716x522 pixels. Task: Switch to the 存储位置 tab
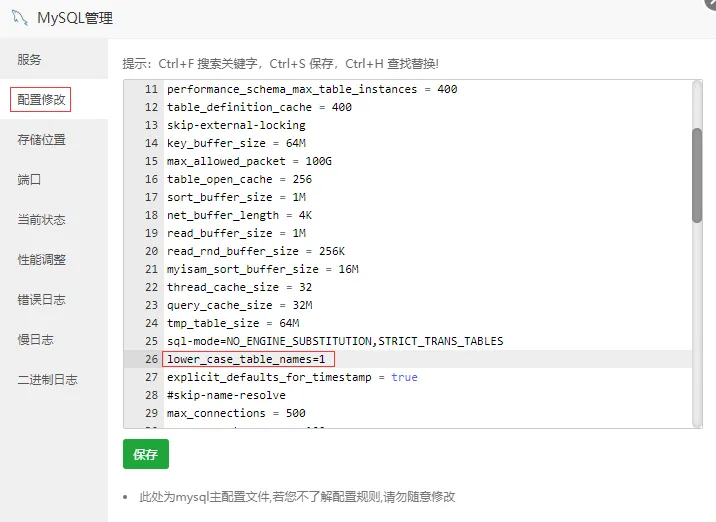point(41,140)
